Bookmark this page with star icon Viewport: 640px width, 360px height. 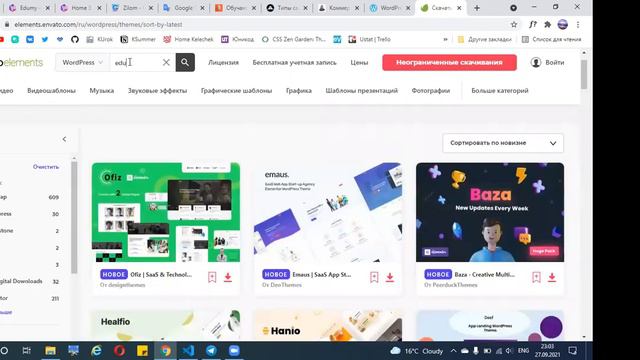click(x=514, y=24)
